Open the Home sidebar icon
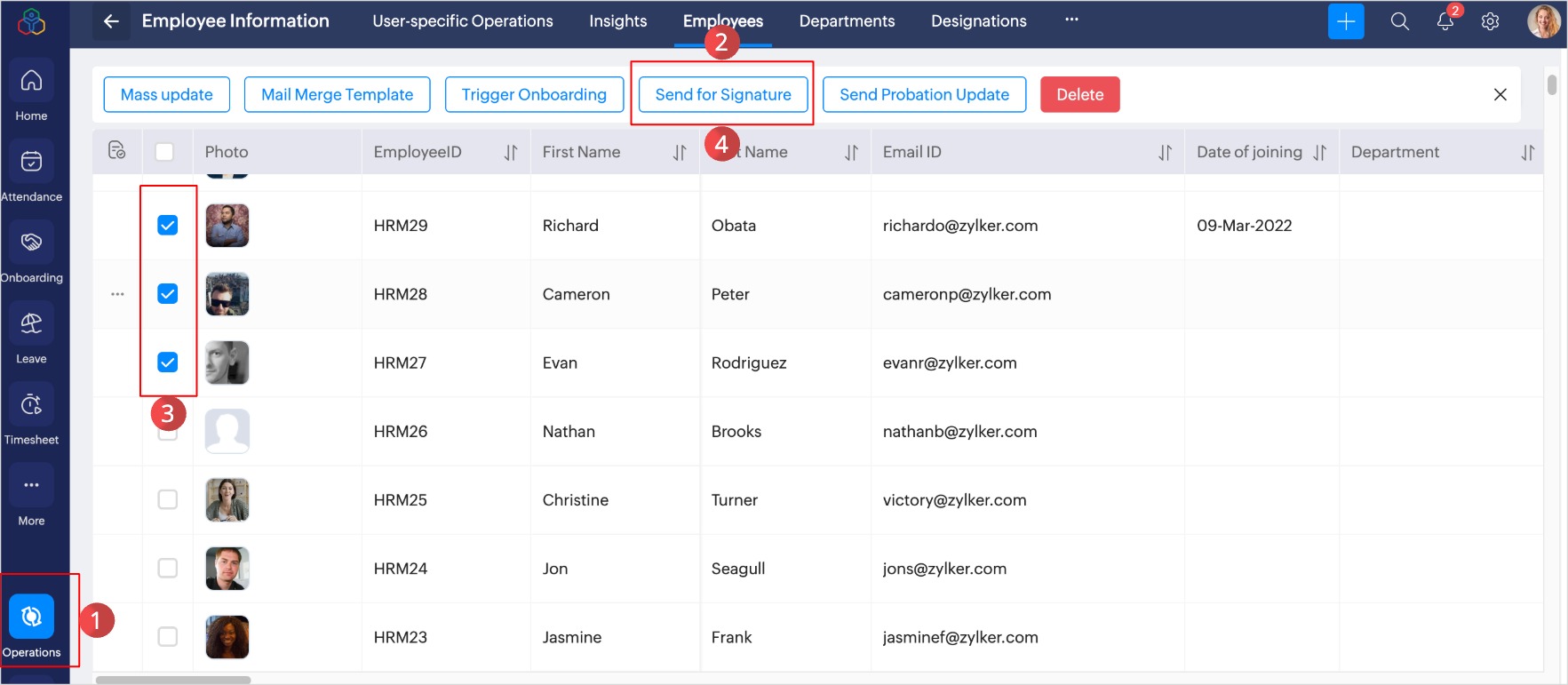Screen dimensions: 1568x685 31,82
